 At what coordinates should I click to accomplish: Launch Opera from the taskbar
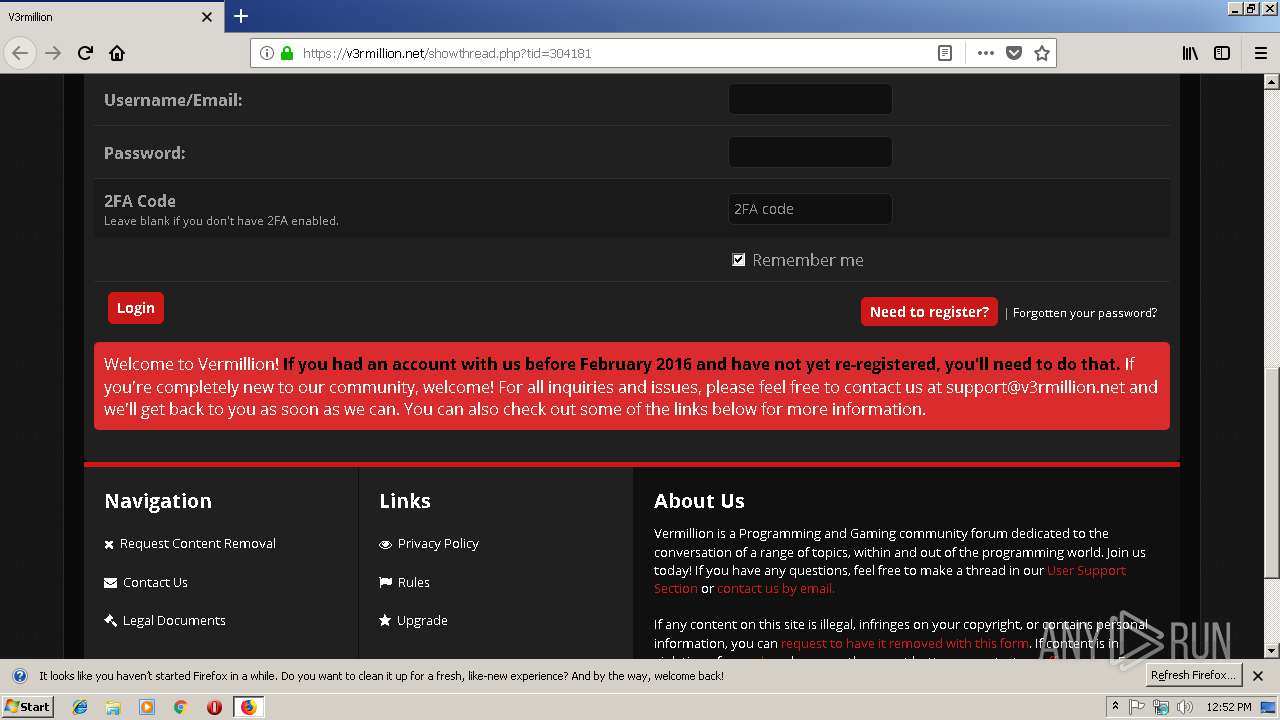pos(214,707)
